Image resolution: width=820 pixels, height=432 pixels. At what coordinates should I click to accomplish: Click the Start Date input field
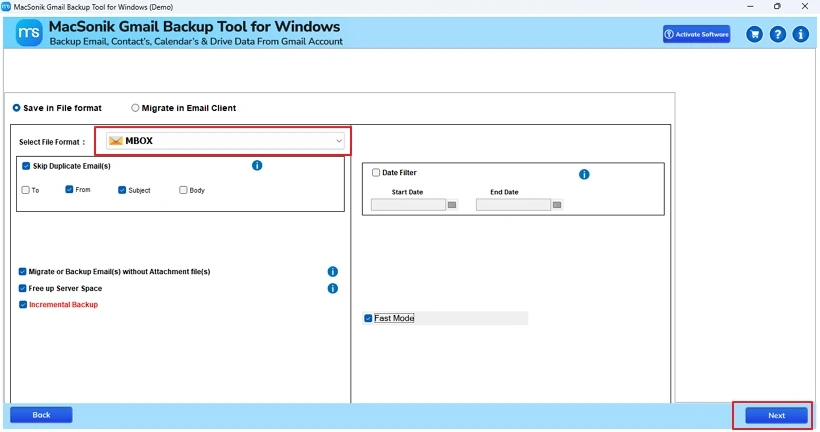408,205
